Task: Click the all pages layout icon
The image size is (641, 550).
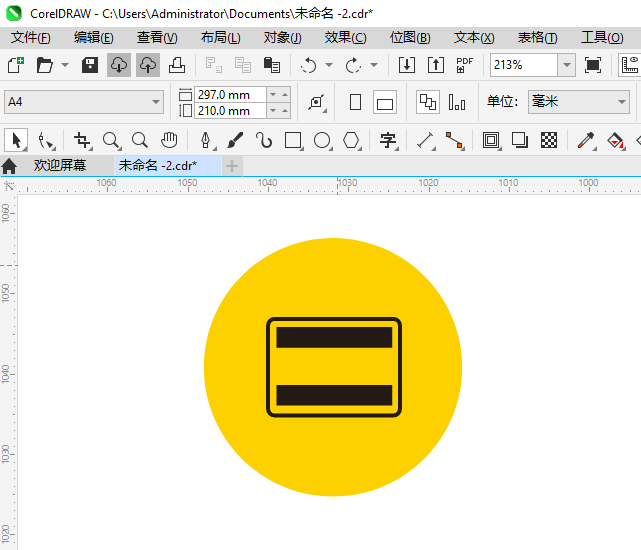Action: point(428,102)
